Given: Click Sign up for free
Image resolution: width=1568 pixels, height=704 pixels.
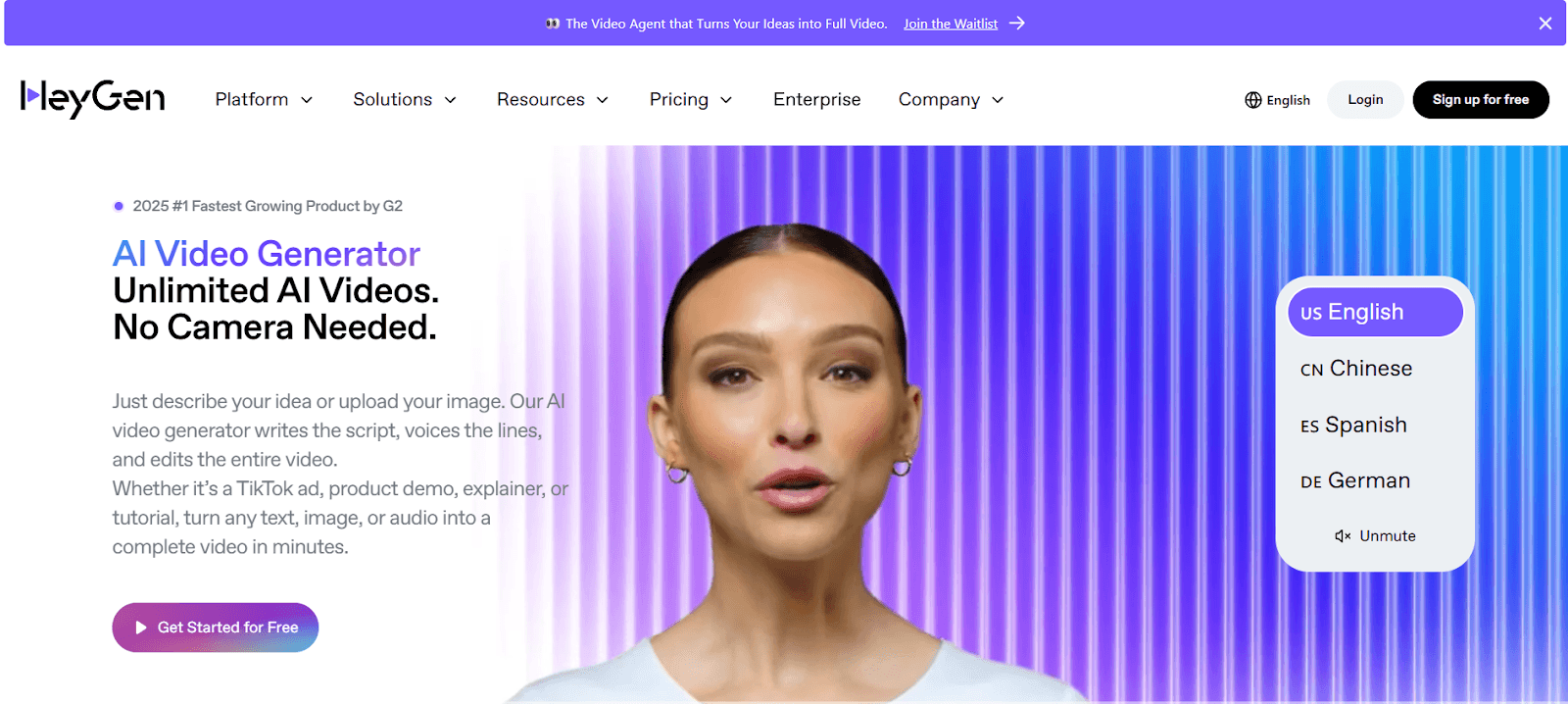Looking at the screenshot, I should [x=1481, y=100].
